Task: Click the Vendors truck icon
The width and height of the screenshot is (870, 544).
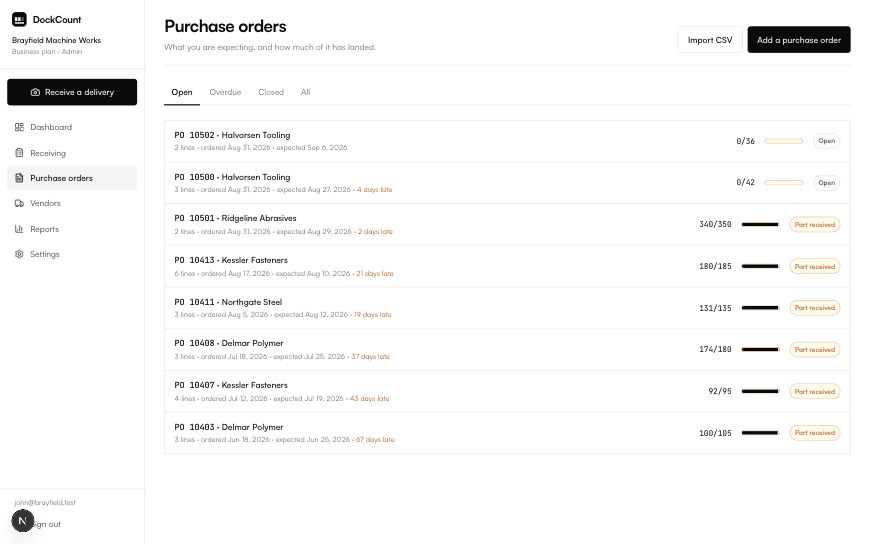Action: [x=19, y=203]
